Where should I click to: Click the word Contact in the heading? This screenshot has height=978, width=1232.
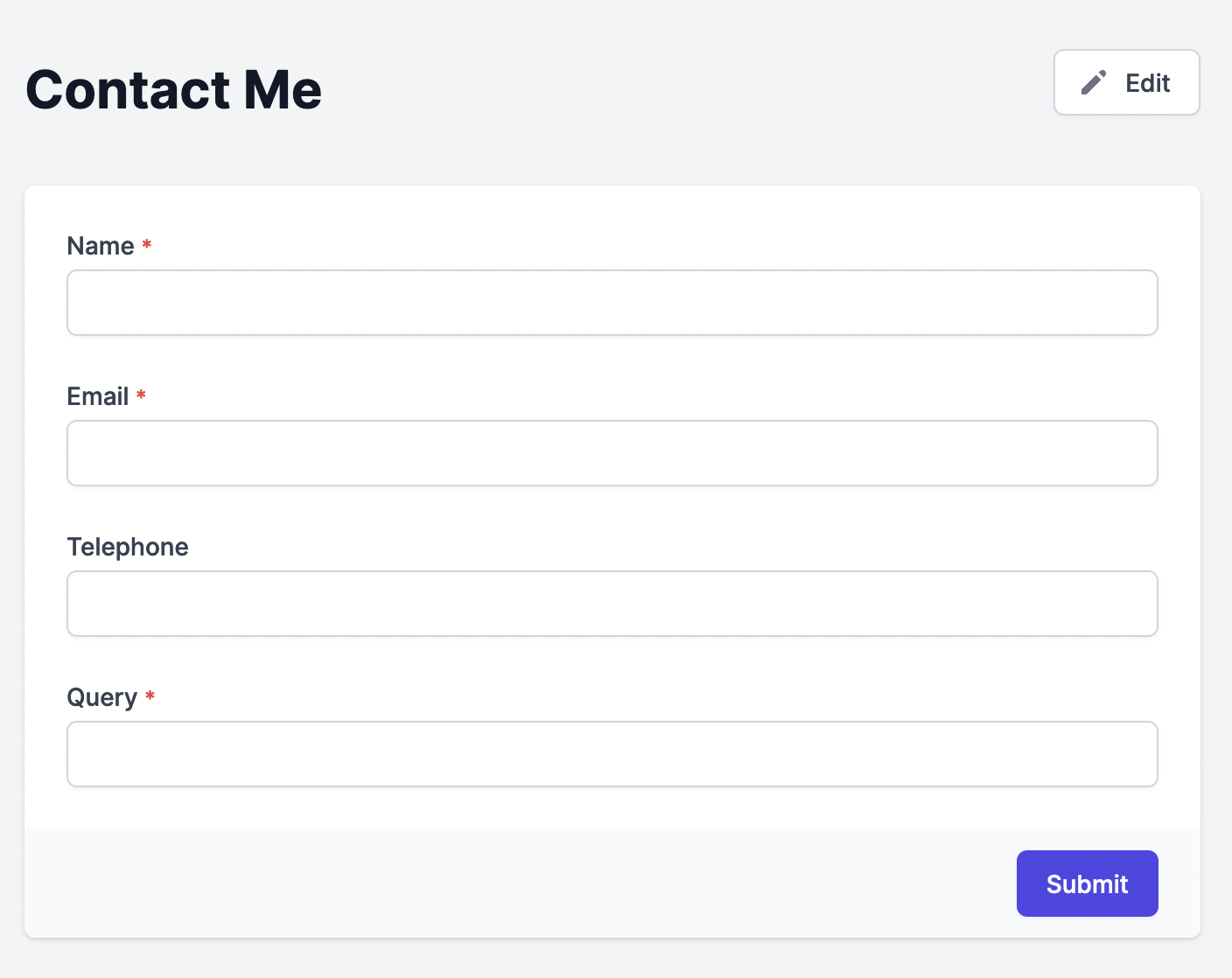[x=129, y=89]
